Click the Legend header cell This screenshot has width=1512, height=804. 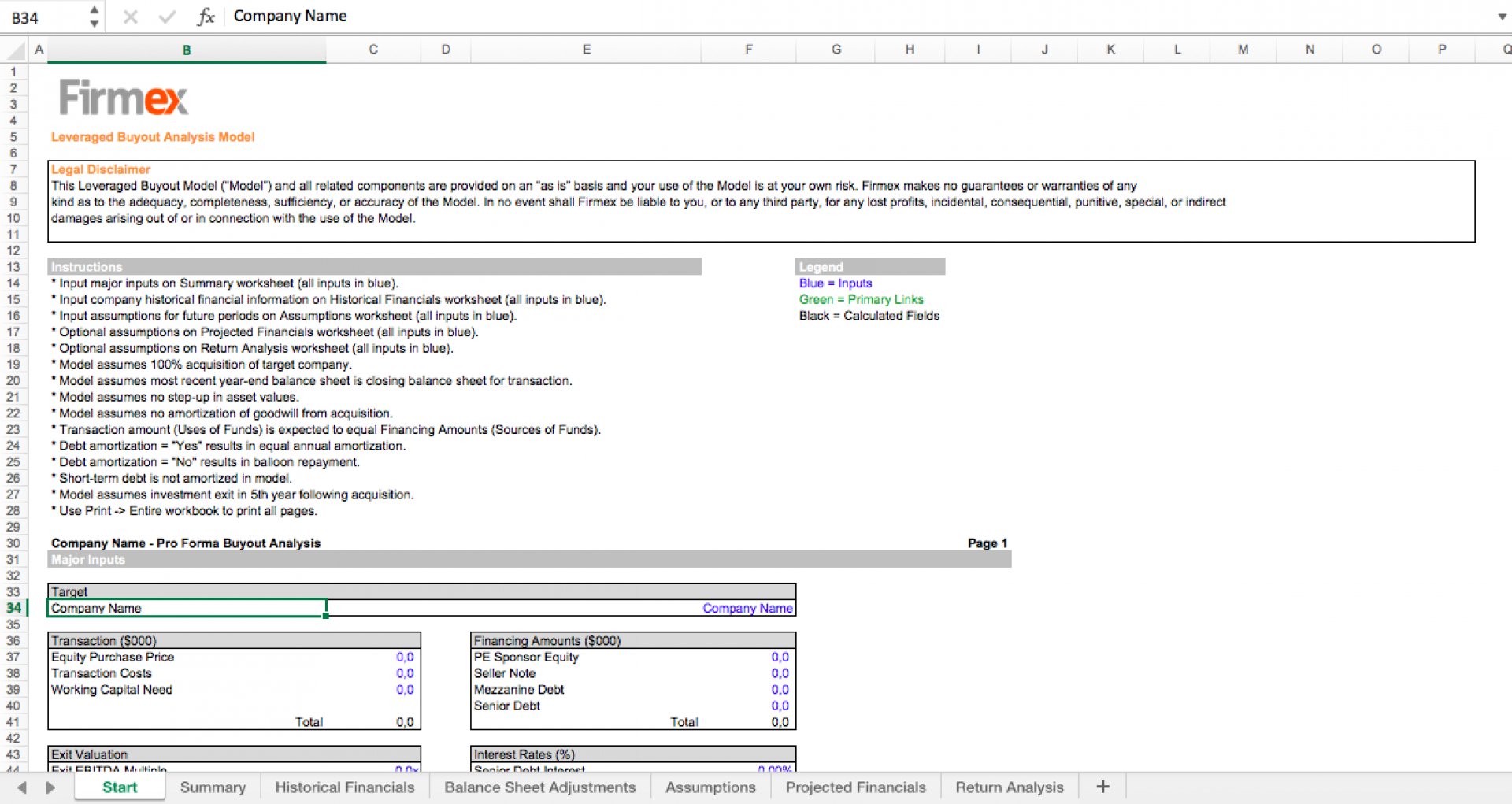(x=870, y=267)
